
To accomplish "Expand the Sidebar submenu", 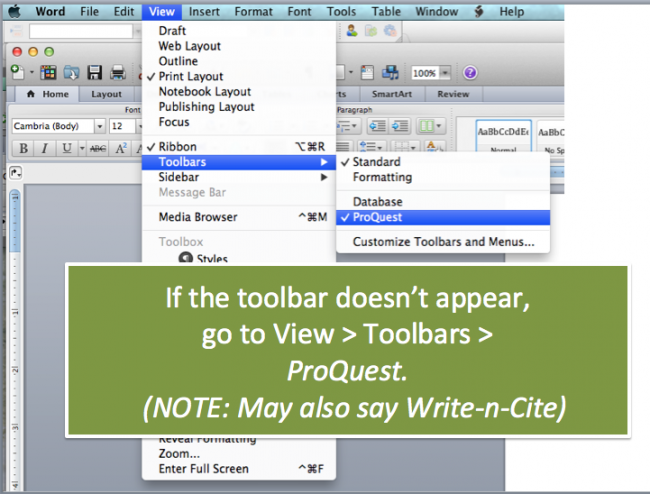I will pyautogui.click(x=239, y=177).
